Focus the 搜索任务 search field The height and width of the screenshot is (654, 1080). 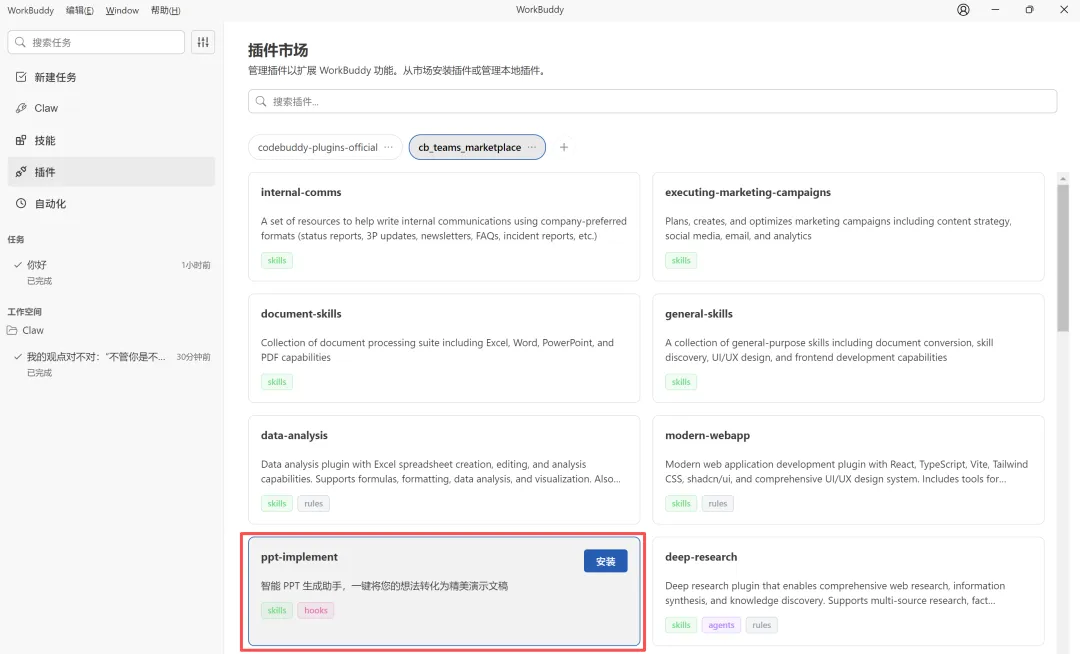[96, 42]
